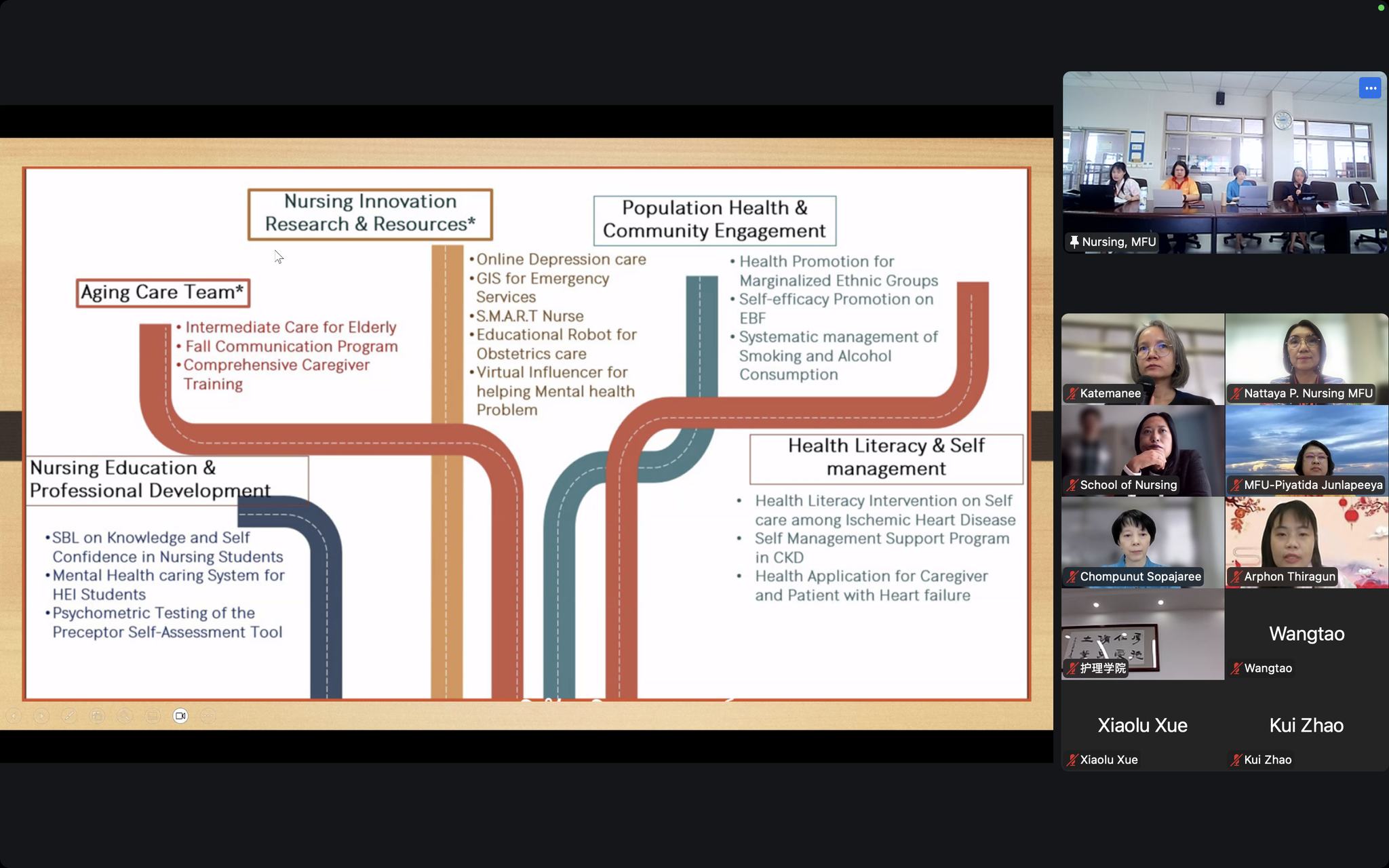Viewport: 1389px width, 868px height.
Task: Click the MFU-Piyatida Junlapeeya name label
Action: (1313, 485)
